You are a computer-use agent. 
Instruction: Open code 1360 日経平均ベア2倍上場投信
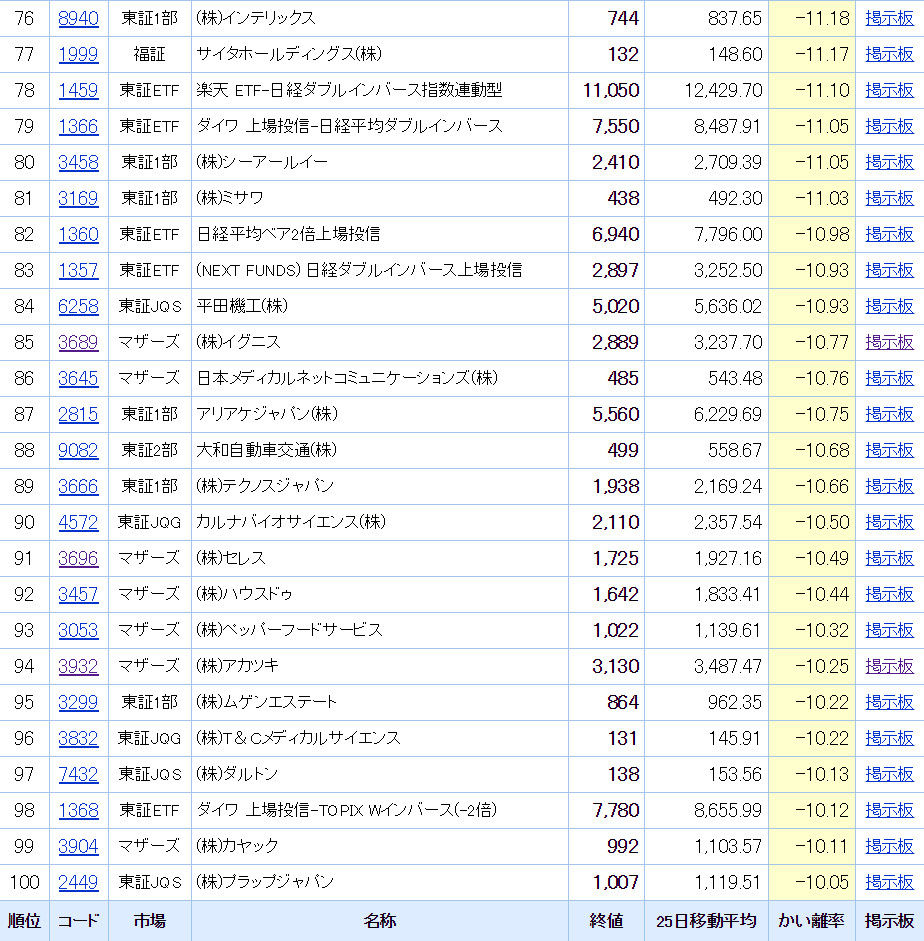pos(78,235)
